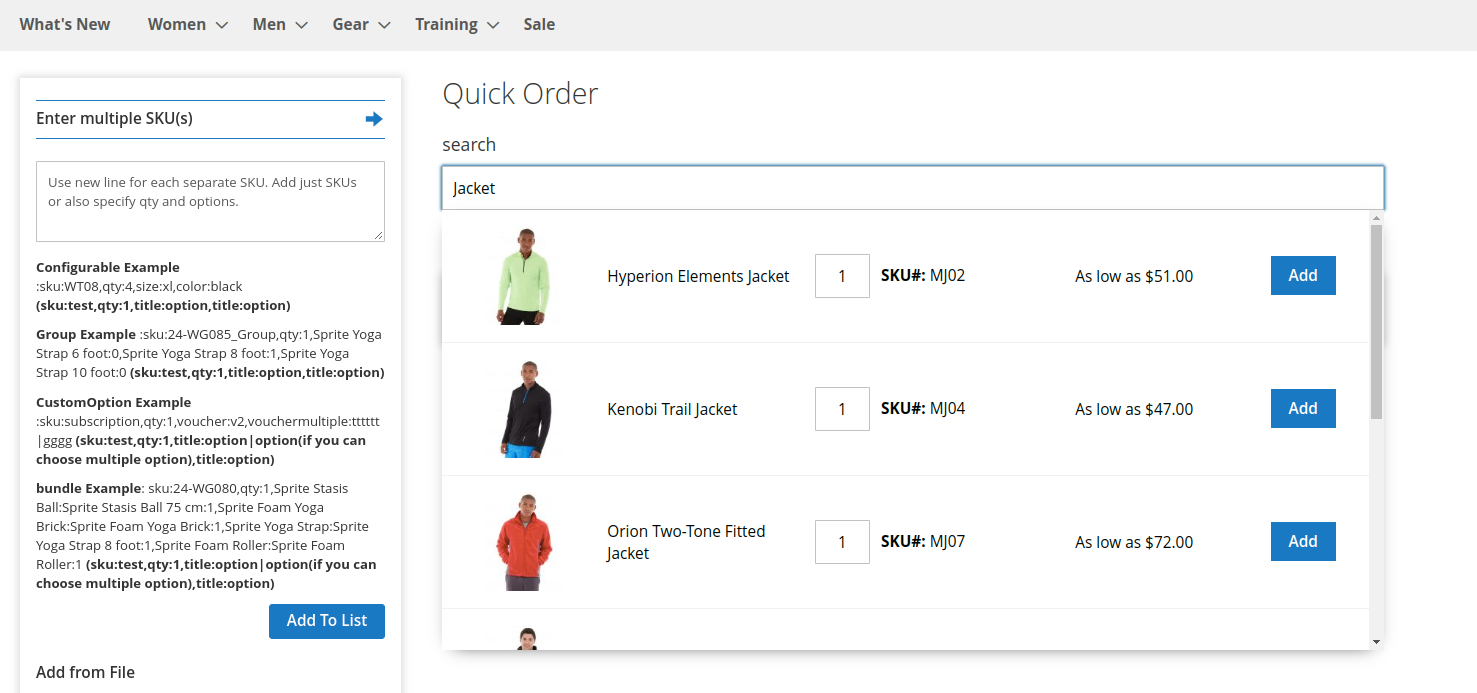The width and height of the screenshot is (1477, 693).
Task: Go to the What's New page
Action: 65,25
